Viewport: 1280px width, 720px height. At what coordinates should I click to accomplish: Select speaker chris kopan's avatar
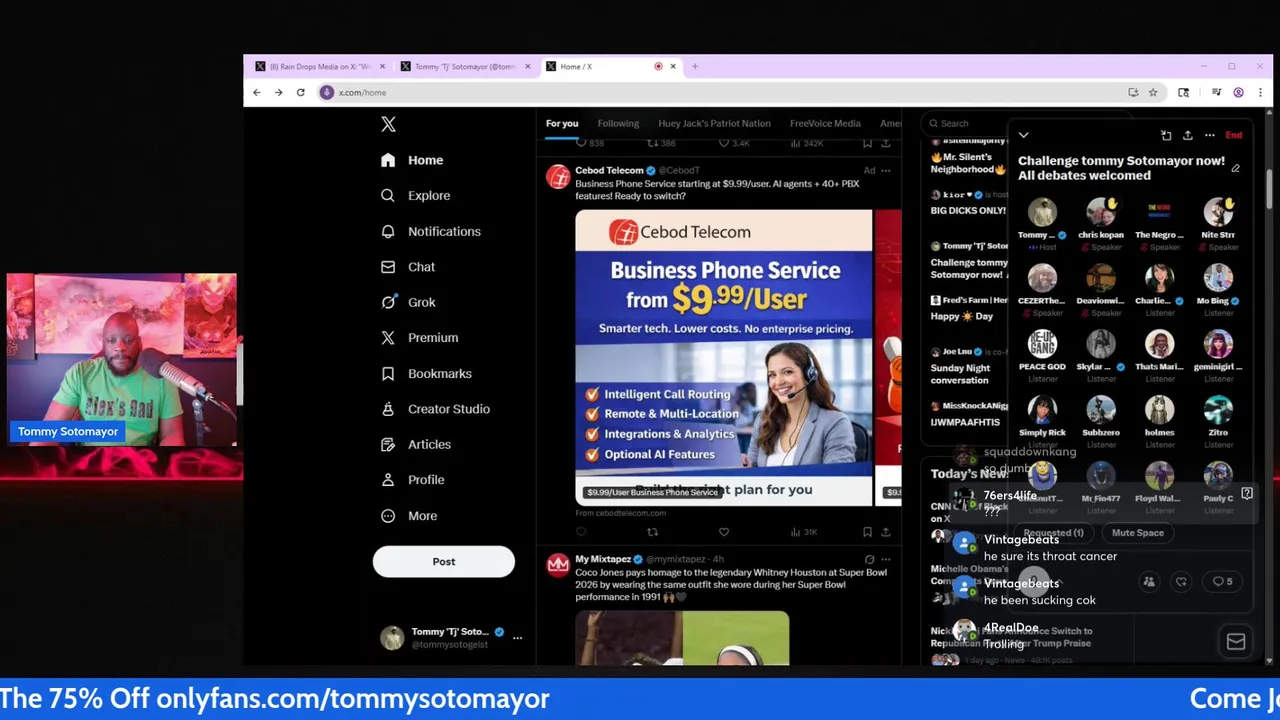point(1101,212)
